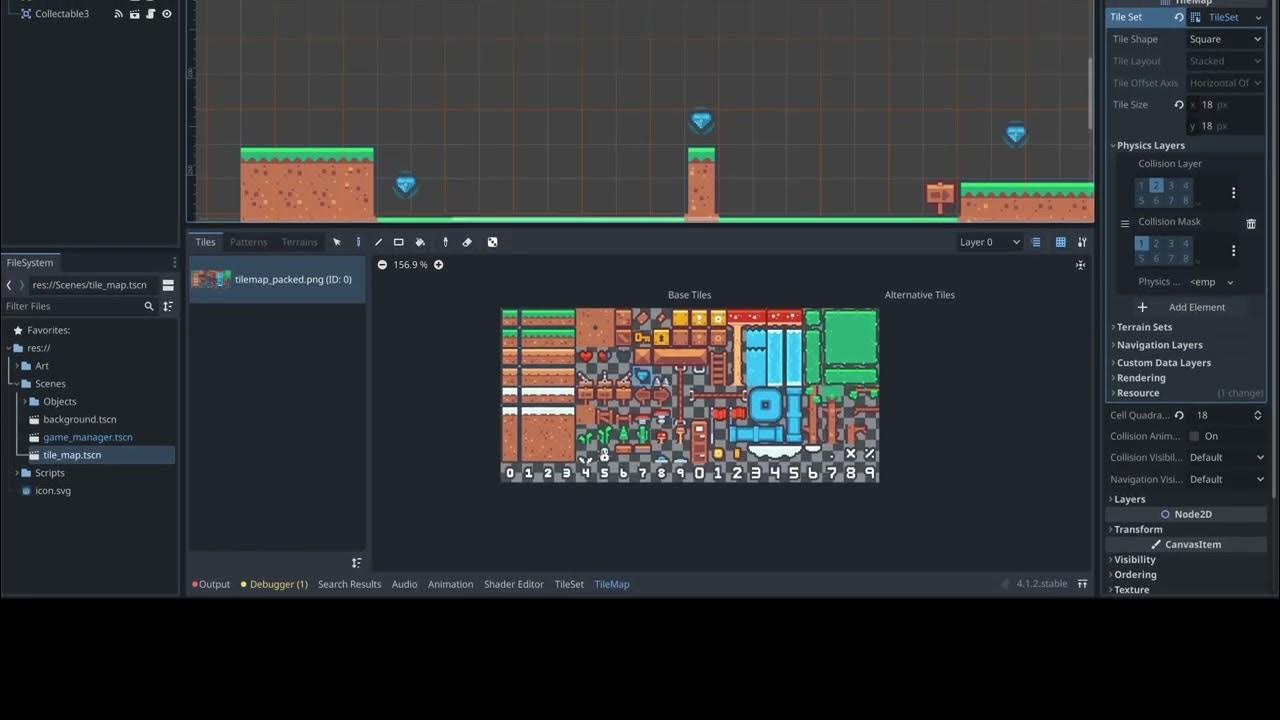Show signals of the Collectable3 node
This screenshot has height=720, width=1280.
[x=118, y=14]
